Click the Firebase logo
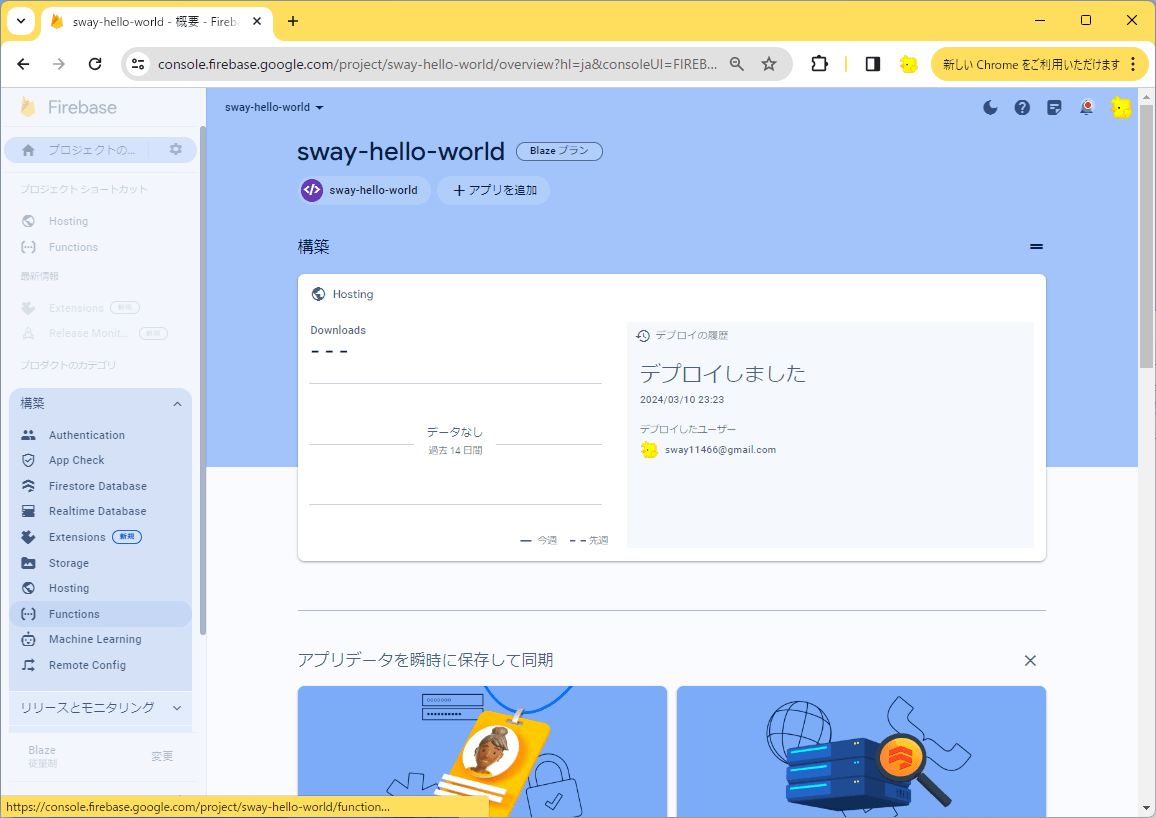 pyautogui.click(x=69, y=108)
